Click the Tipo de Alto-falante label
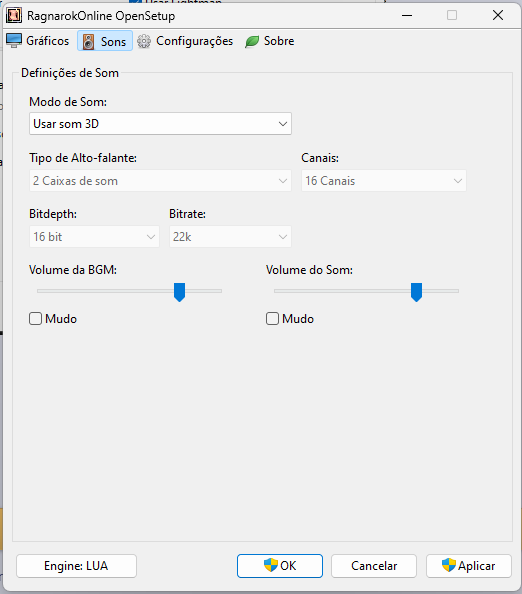 pyautogui.click(x=83, y=158)
